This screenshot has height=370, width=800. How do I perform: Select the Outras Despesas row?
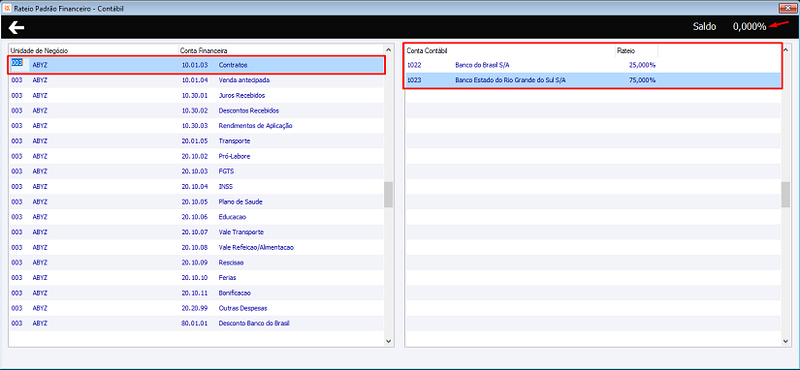point(196,308)
